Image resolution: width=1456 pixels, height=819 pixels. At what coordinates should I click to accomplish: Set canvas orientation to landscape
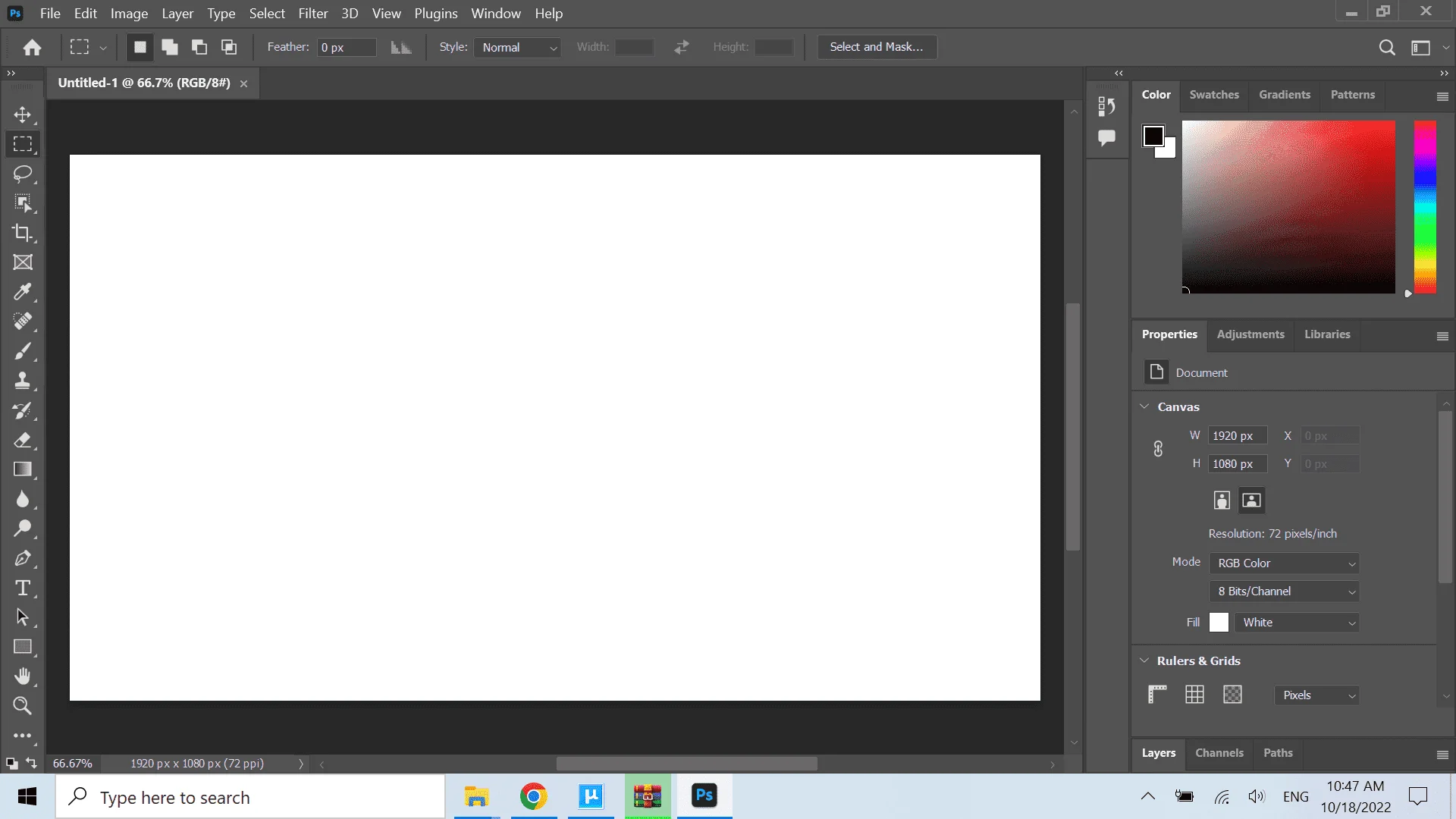coord(1251,500)
